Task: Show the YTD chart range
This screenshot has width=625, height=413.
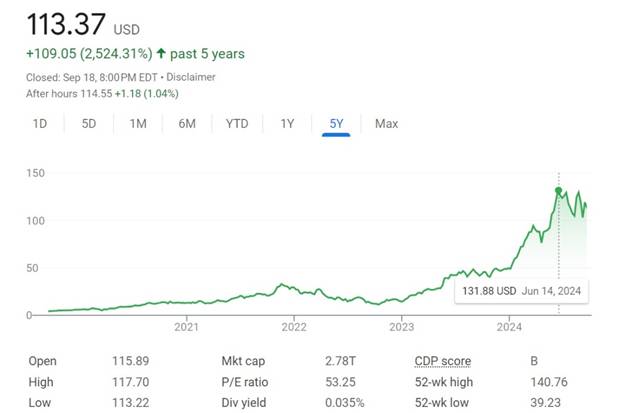Action: [x=237, y=124]
